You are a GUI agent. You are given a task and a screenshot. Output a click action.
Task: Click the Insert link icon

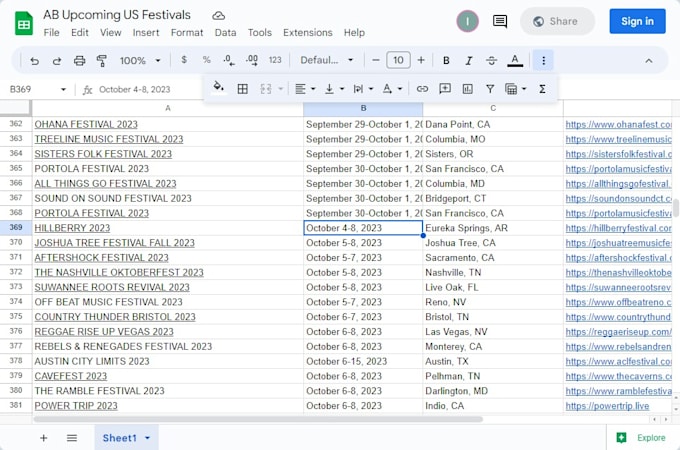[422, 89]
